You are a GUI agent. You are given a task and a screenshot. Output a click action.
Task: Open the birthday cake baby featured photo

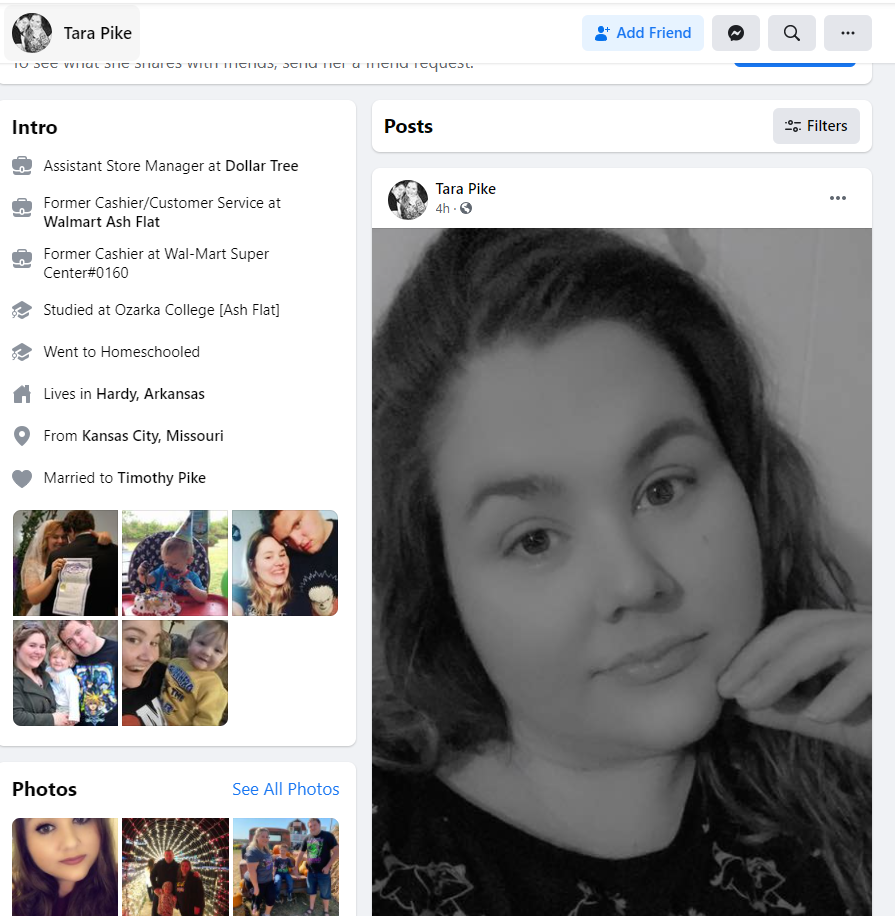(175, 563)
